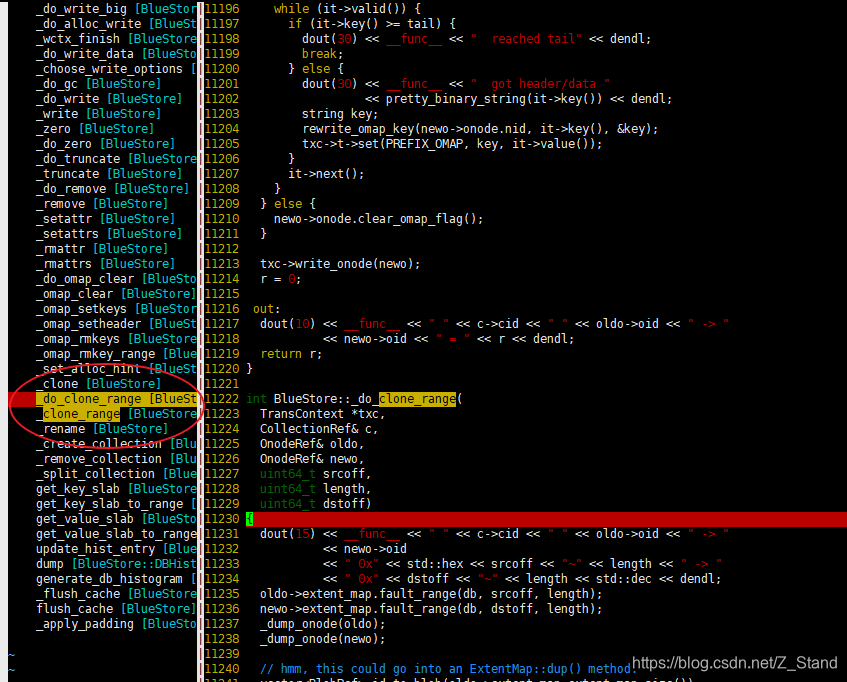Viewport: 847px width, 682px height.
Task: Open the _do_write [BlueStore] tag
Action: tap(109, 99)
